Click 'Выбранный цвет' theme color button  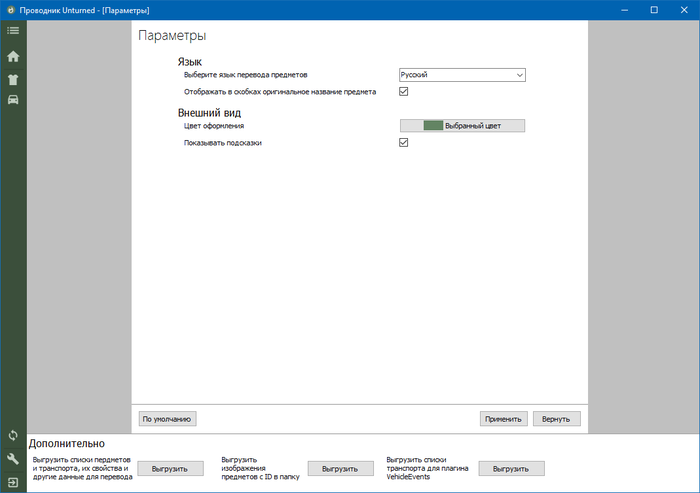coord(462,126)
